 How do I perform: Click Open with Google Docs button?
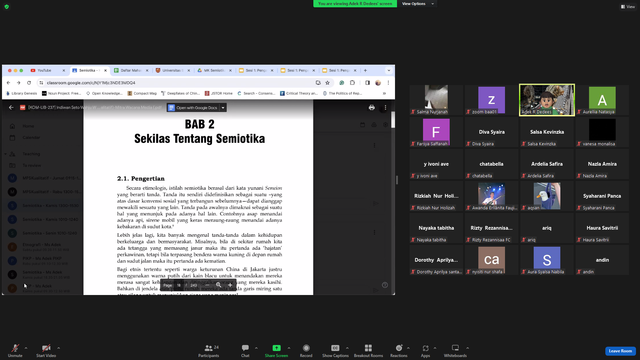[193, 108]
